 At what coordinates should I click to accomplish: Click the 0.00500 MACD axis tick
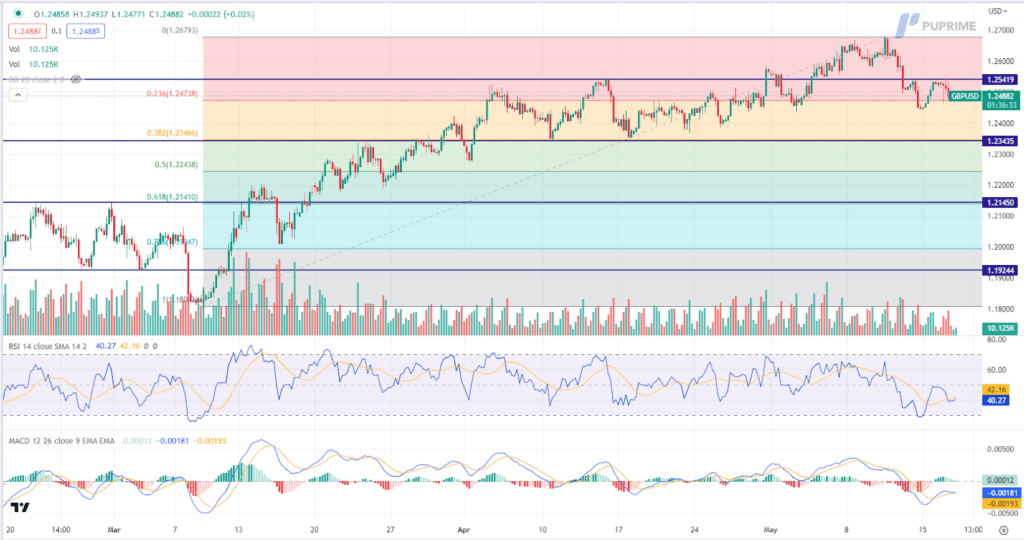(1000, 449)
